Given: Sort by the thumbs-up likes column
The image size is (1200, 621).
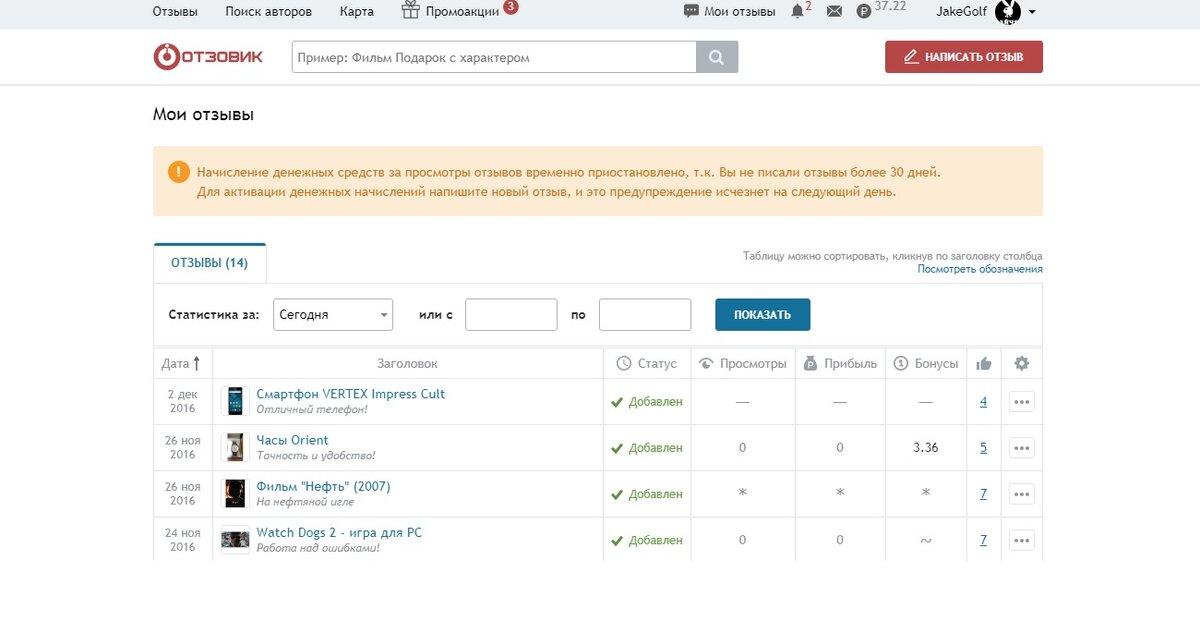Looking at the screenshot, I should coord(983,363).
